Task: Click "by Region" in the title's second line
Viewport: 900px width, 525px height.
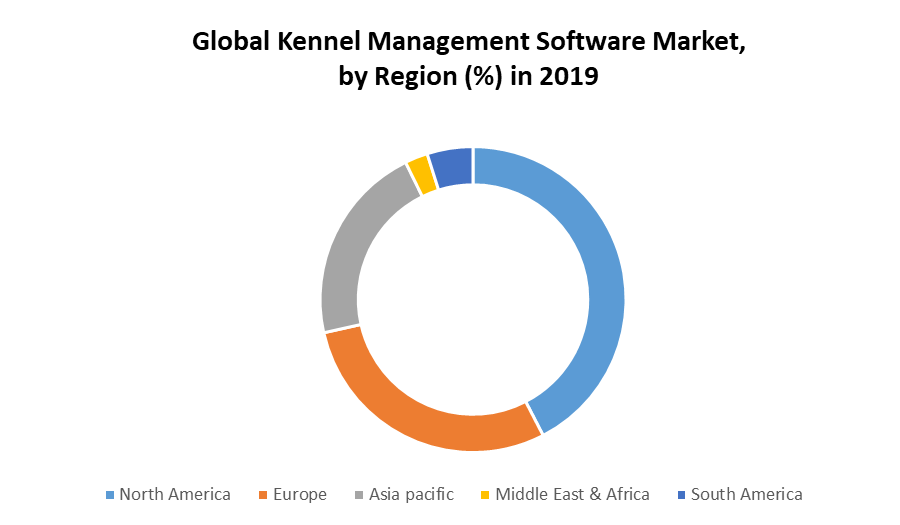Action: (x=397, y=76)
